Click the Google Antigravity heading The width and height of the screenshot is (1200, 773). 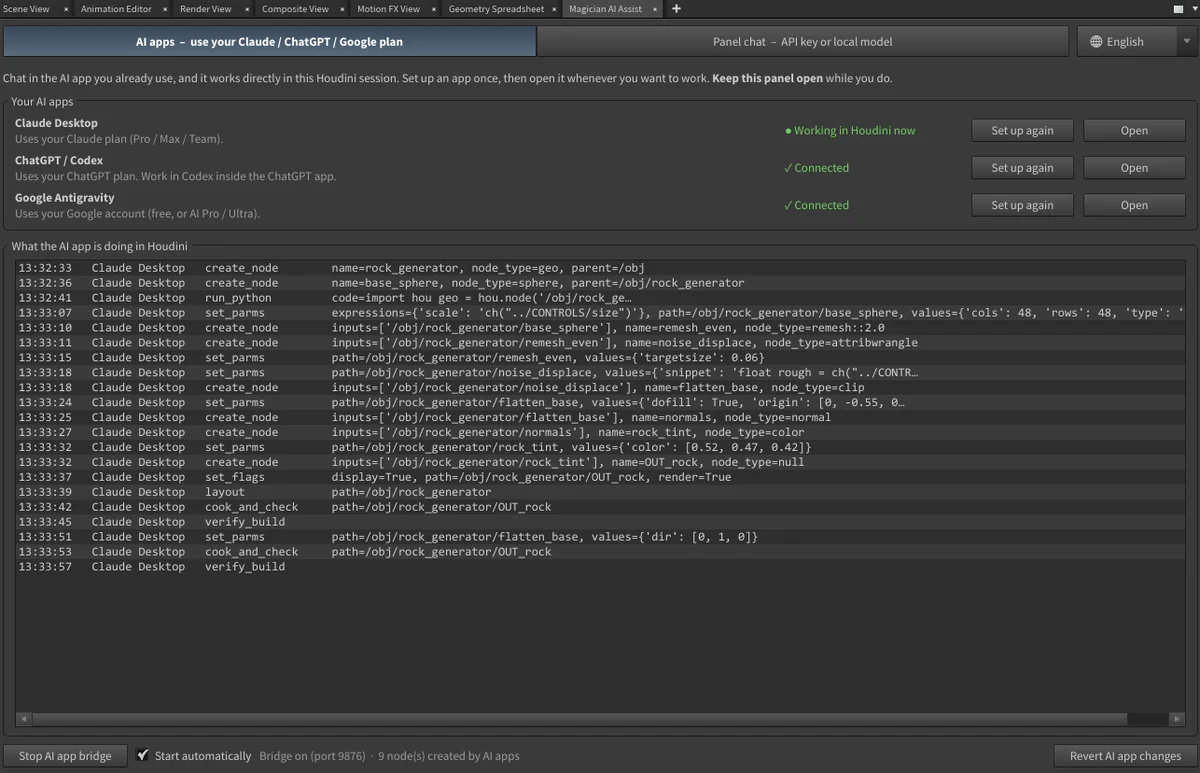[x=65, y=198]
